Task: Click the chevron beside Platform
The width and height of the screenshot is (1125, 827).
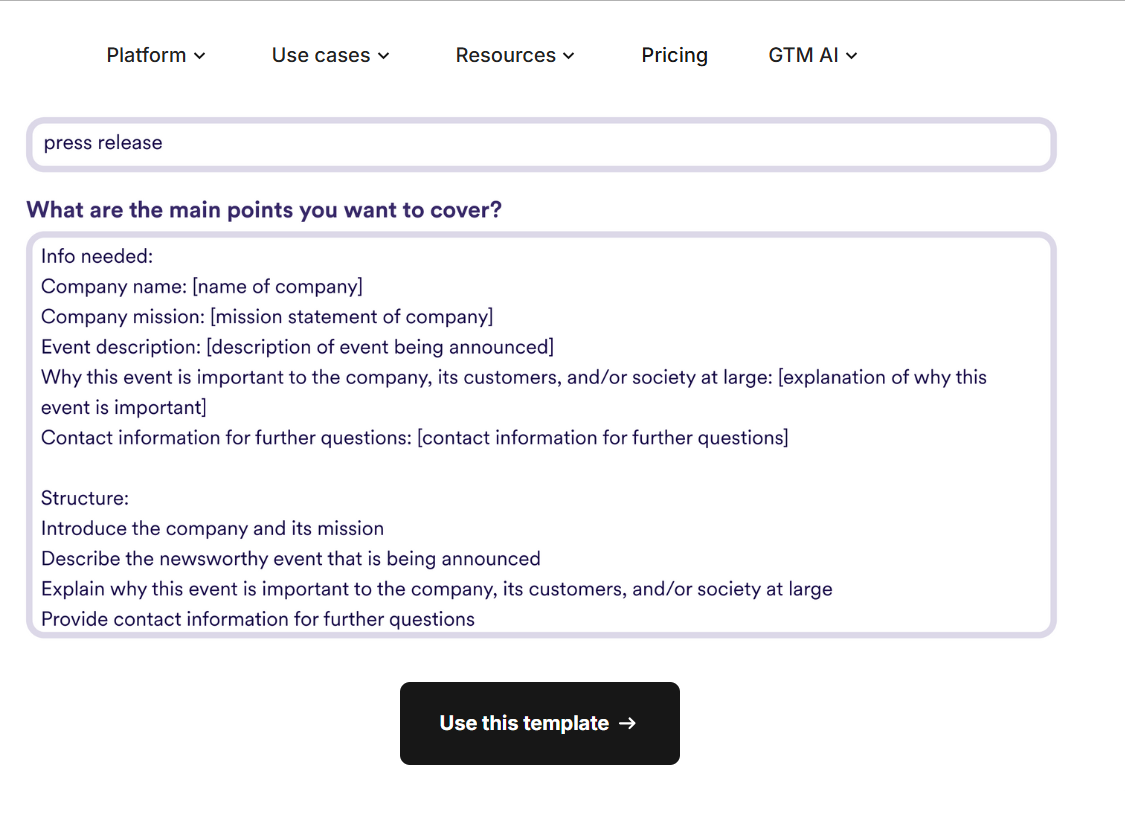Action: click(199, 56)
